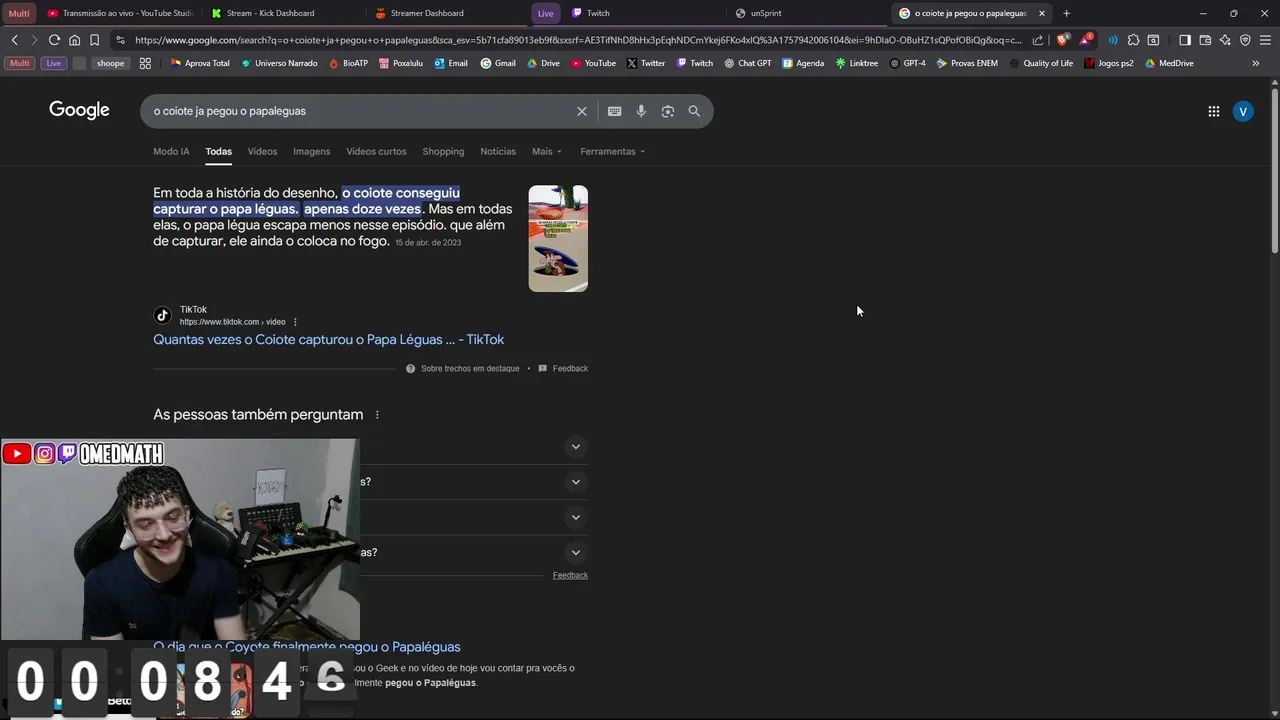Go back with the browser back arrow
Image resolution: width=1280 pixels, height=720 pixels.
click(14, 40)
